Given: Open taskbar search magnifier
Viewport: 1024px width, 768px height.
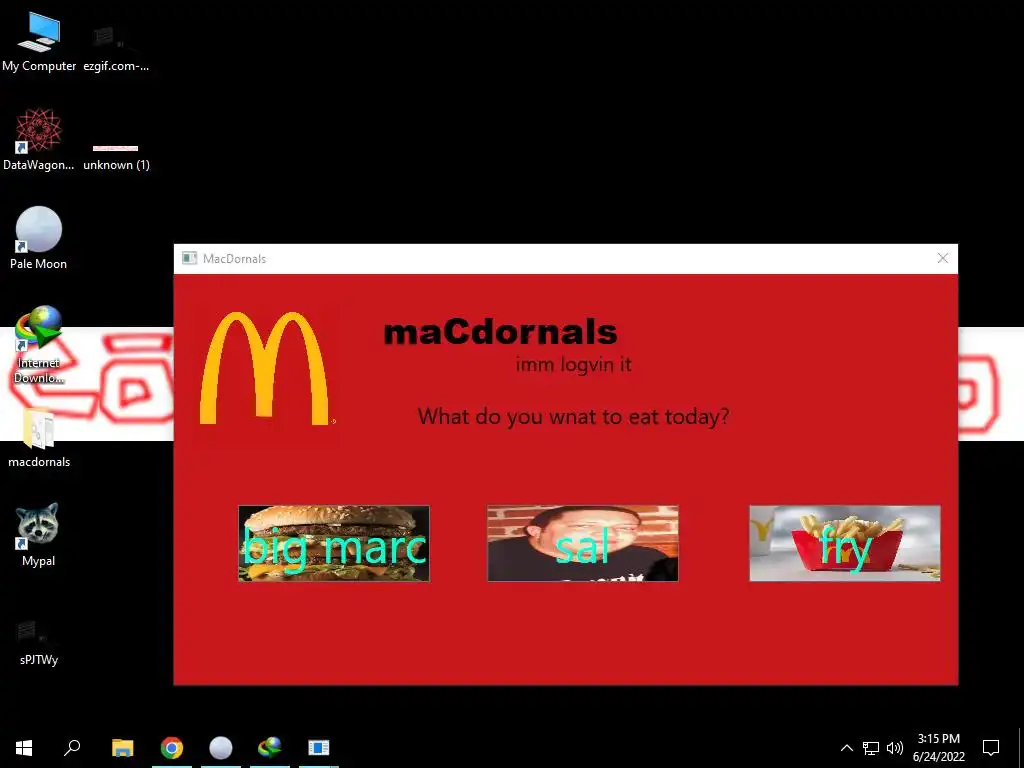Looking at the screenshot, I should 72,748.
